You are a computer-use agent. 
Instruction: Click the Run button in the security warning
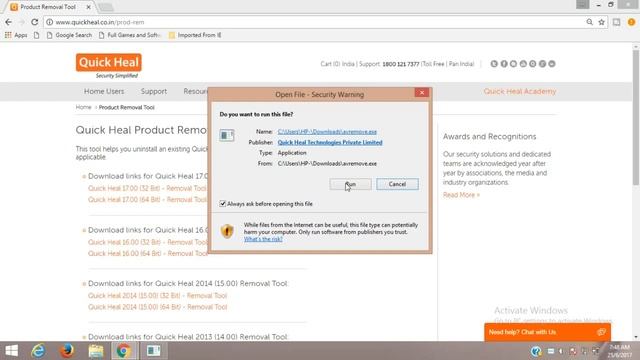tap(350, 184)
